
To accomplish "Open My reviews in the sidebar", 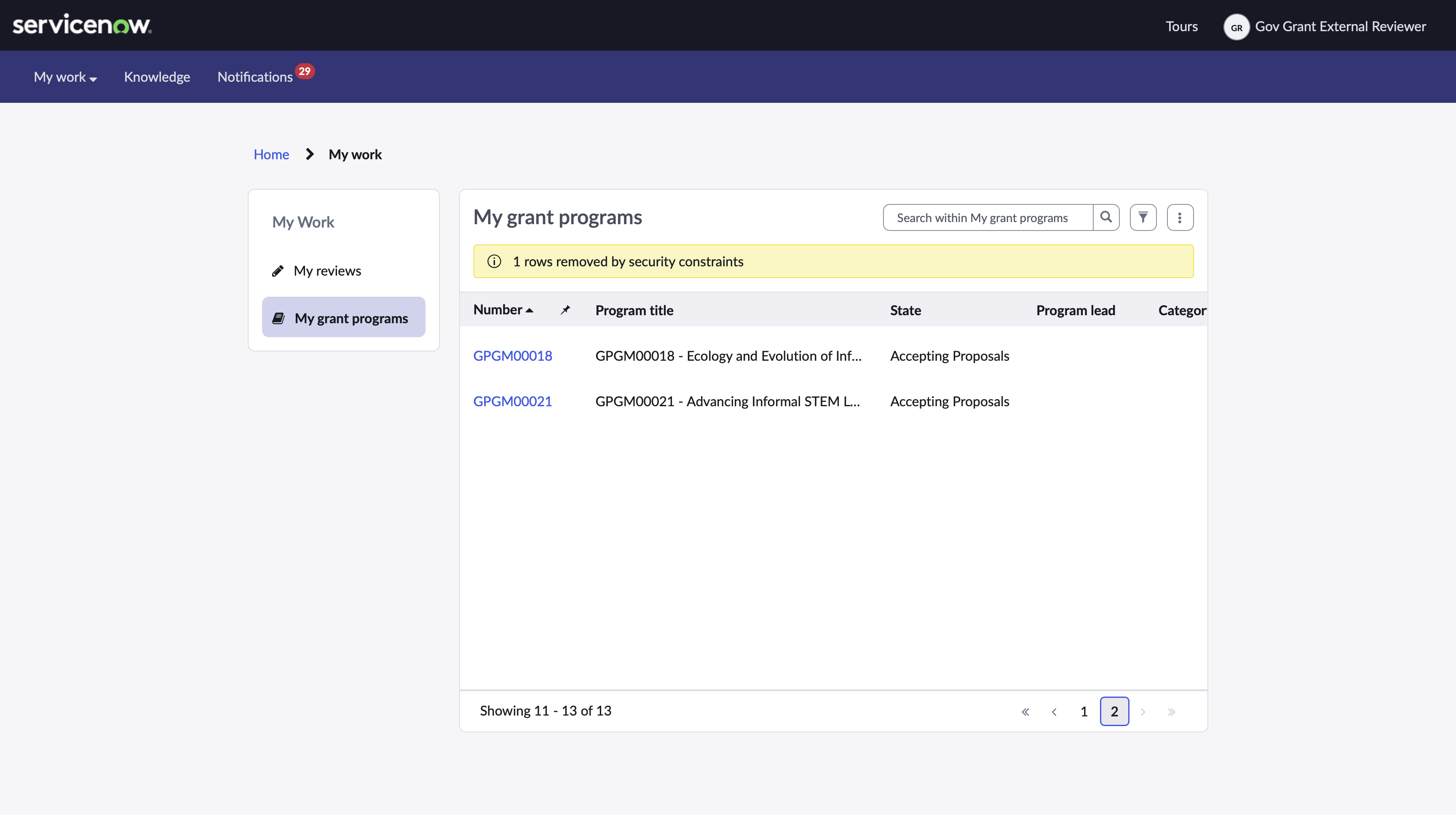I will click(x=344, y=271).
